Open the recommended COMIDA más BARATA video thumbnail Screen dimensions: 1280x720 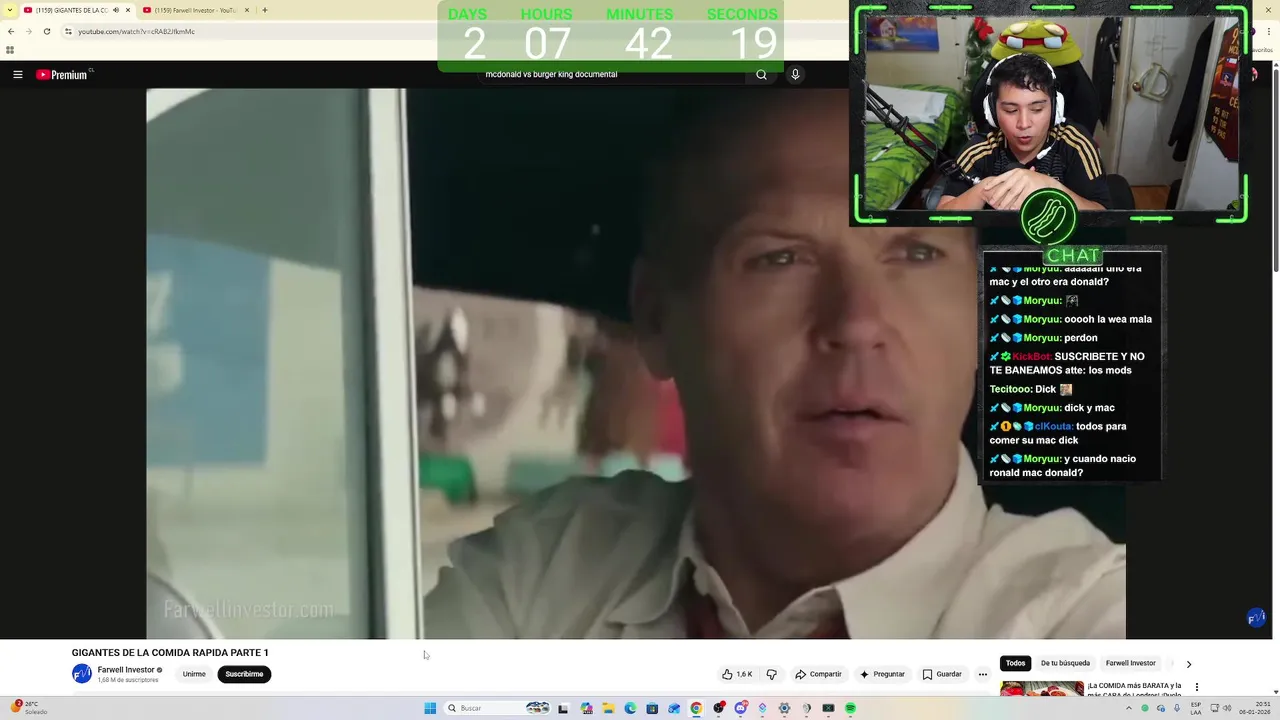pos(1042,689)
